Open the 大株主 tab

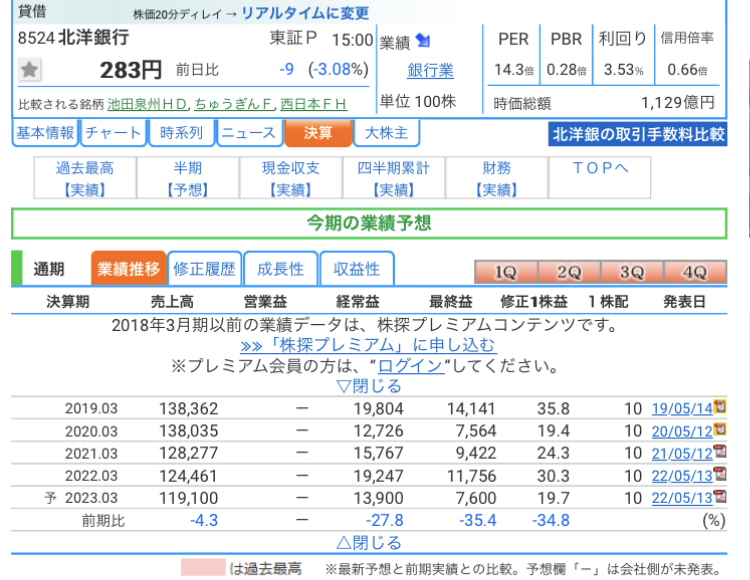pos(386,132)
